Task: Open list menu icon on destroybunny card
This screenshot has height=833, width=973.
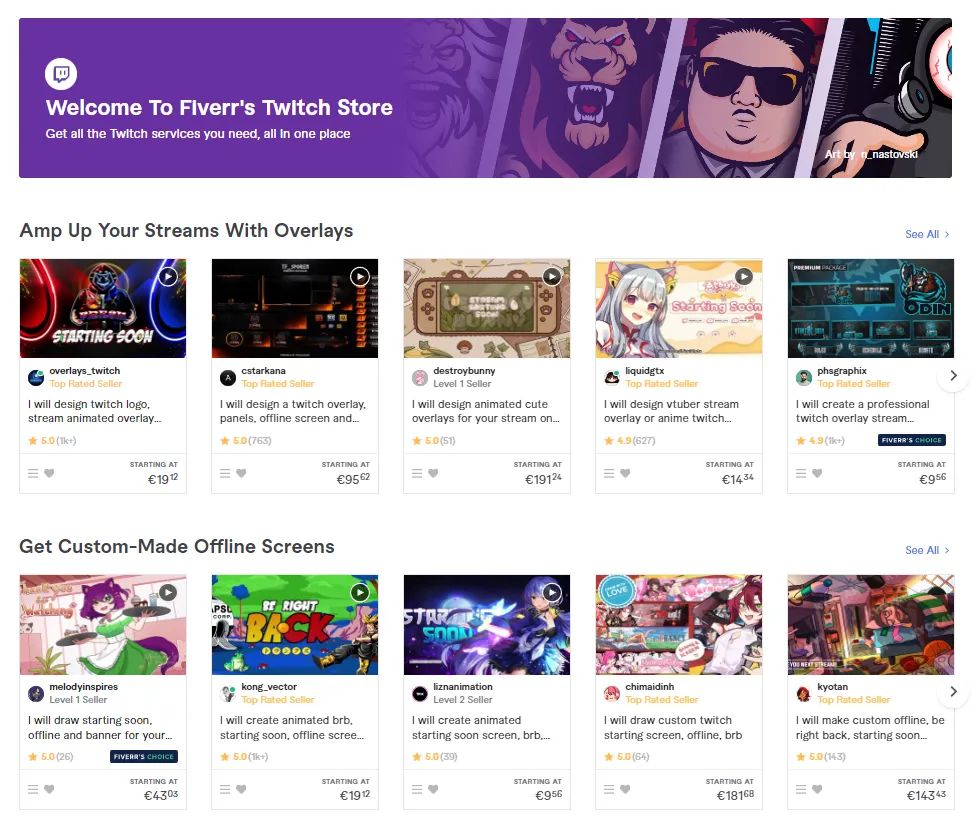Action: tap(417, 473)
